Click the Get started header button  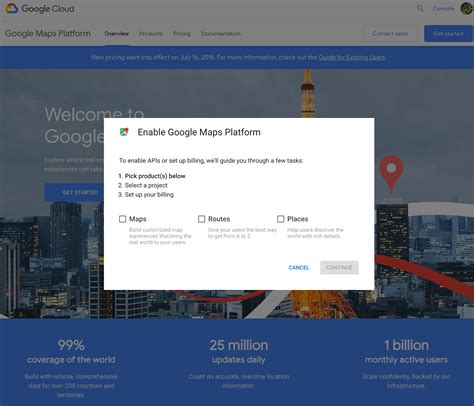tap(448, 34)
